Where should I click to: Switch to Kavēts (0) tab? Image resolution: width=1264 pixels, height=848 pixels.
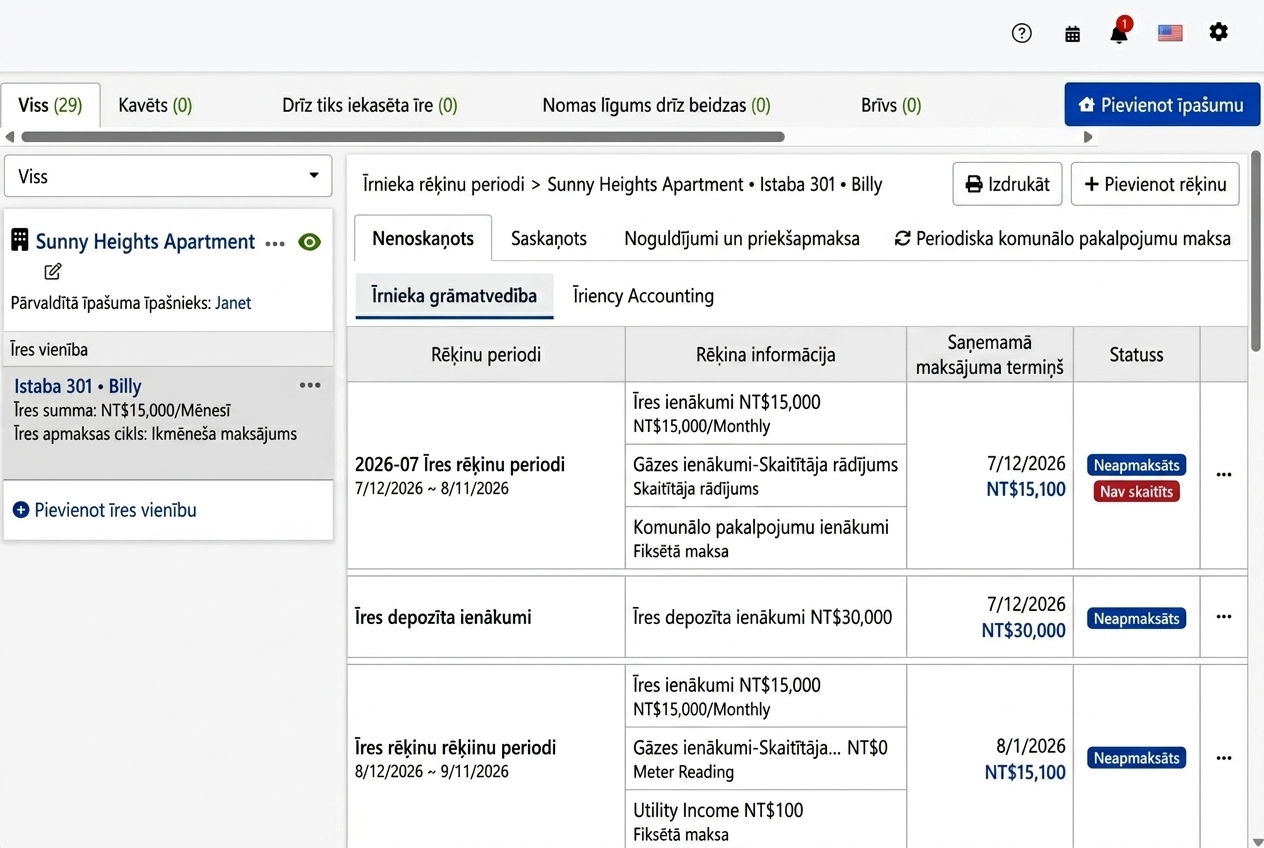pyautogui.click(x=155, y=105)
